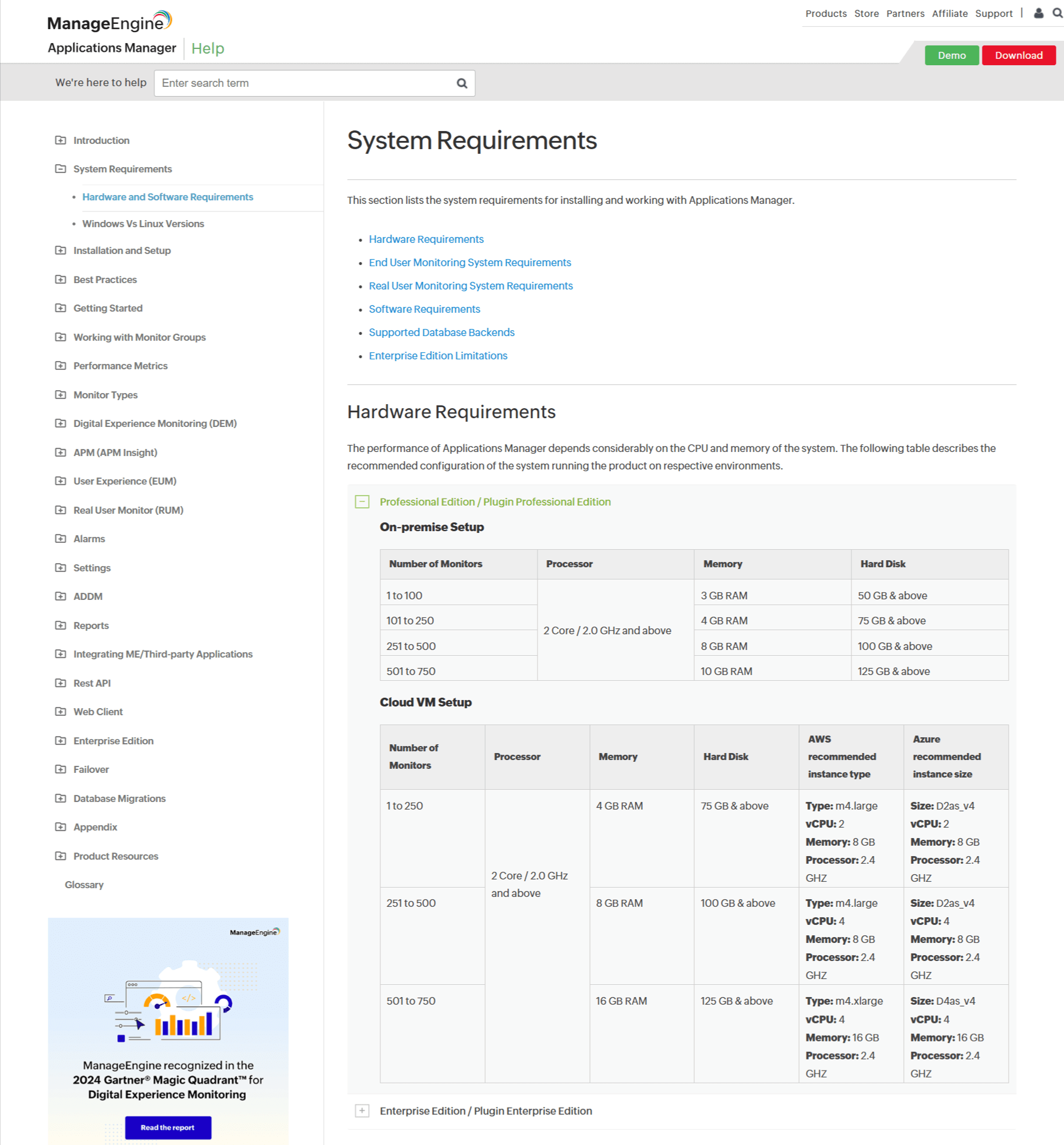Screen dimensions: 1064x1145
Task: Open the user account icon in header
Action: click(1038, 13)
